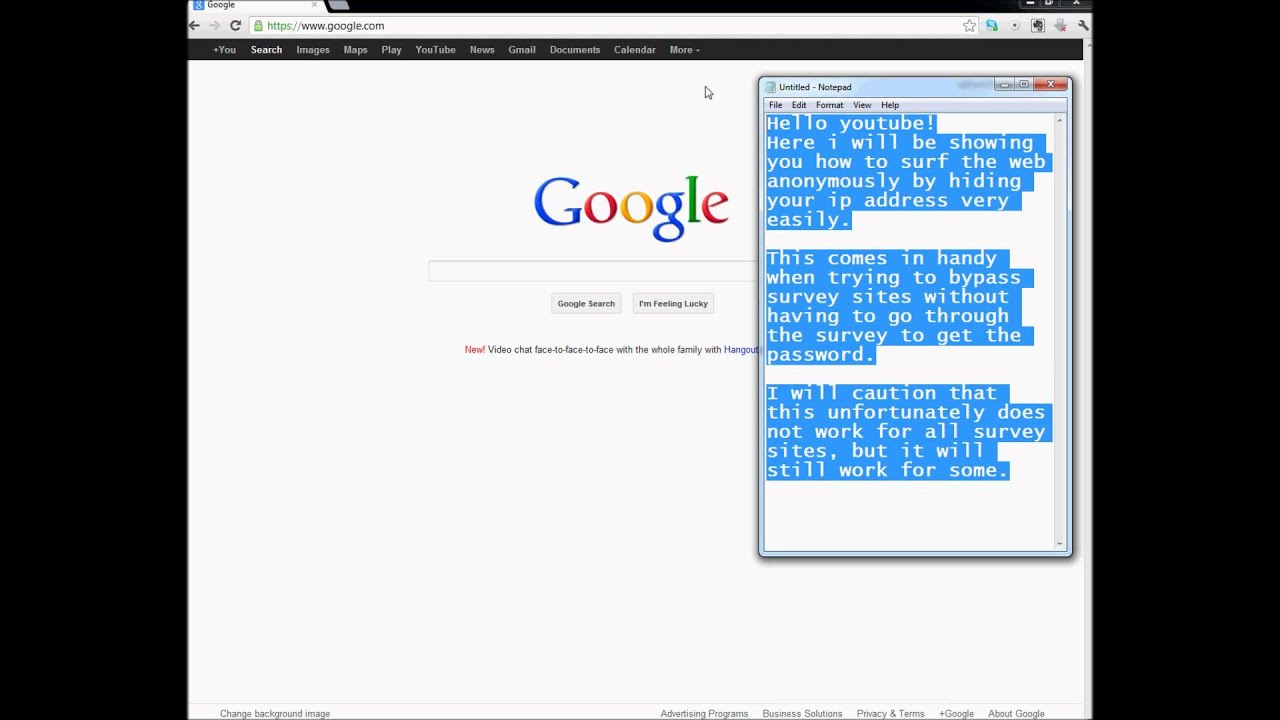Click inside the Google search box
Screen dimensions: 1280x720
593,271
